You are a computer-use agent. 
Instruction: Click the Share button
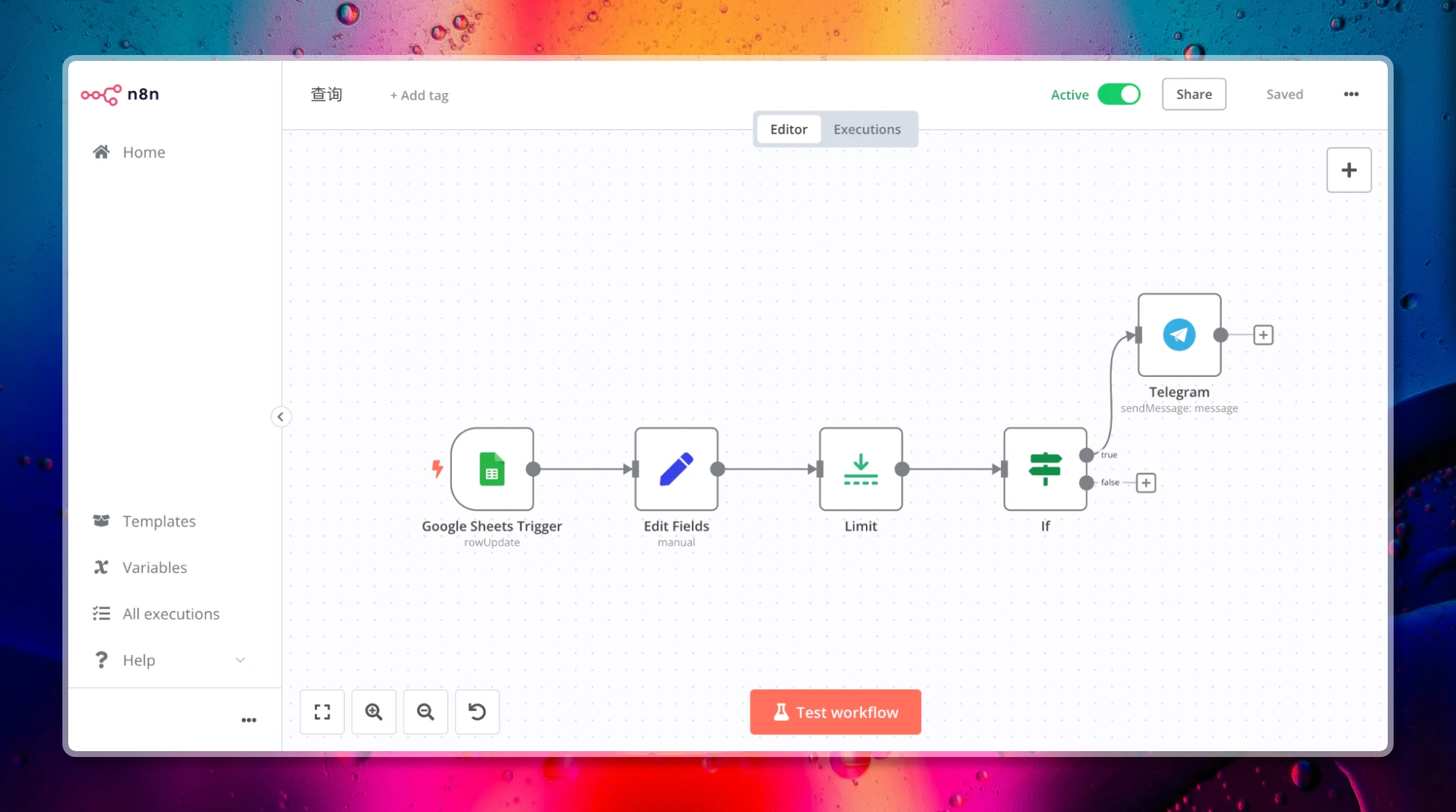(1193, 94)
